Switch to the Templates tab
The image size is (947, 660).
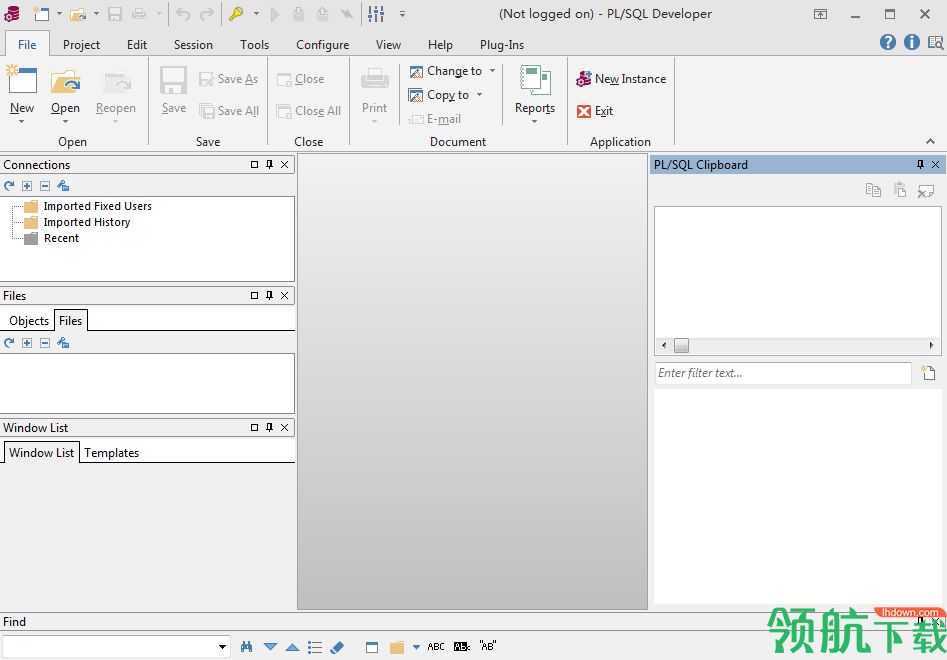click(111, 453)
